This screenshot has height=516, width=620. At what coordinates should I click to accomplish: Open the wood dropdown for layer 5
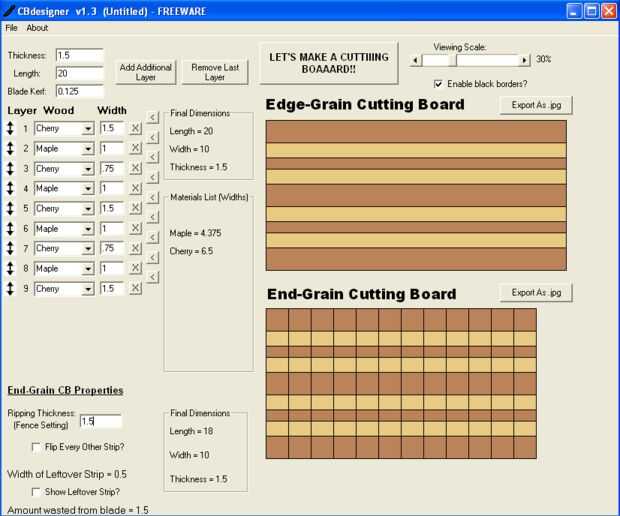tap(88, 209)
